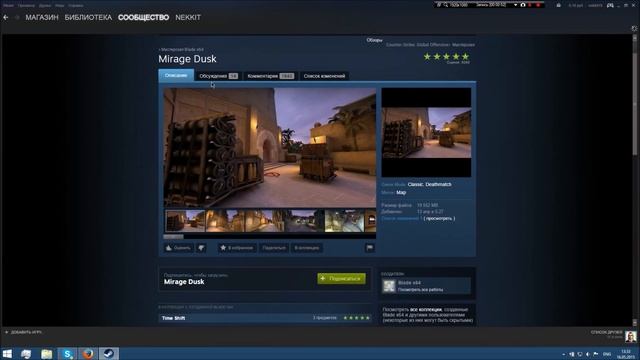Open the Мастерская Blade x64 breadcrumb link
The height and width of the screenshot is (360, 640).
pyautogui.click(x=182, y=50)
